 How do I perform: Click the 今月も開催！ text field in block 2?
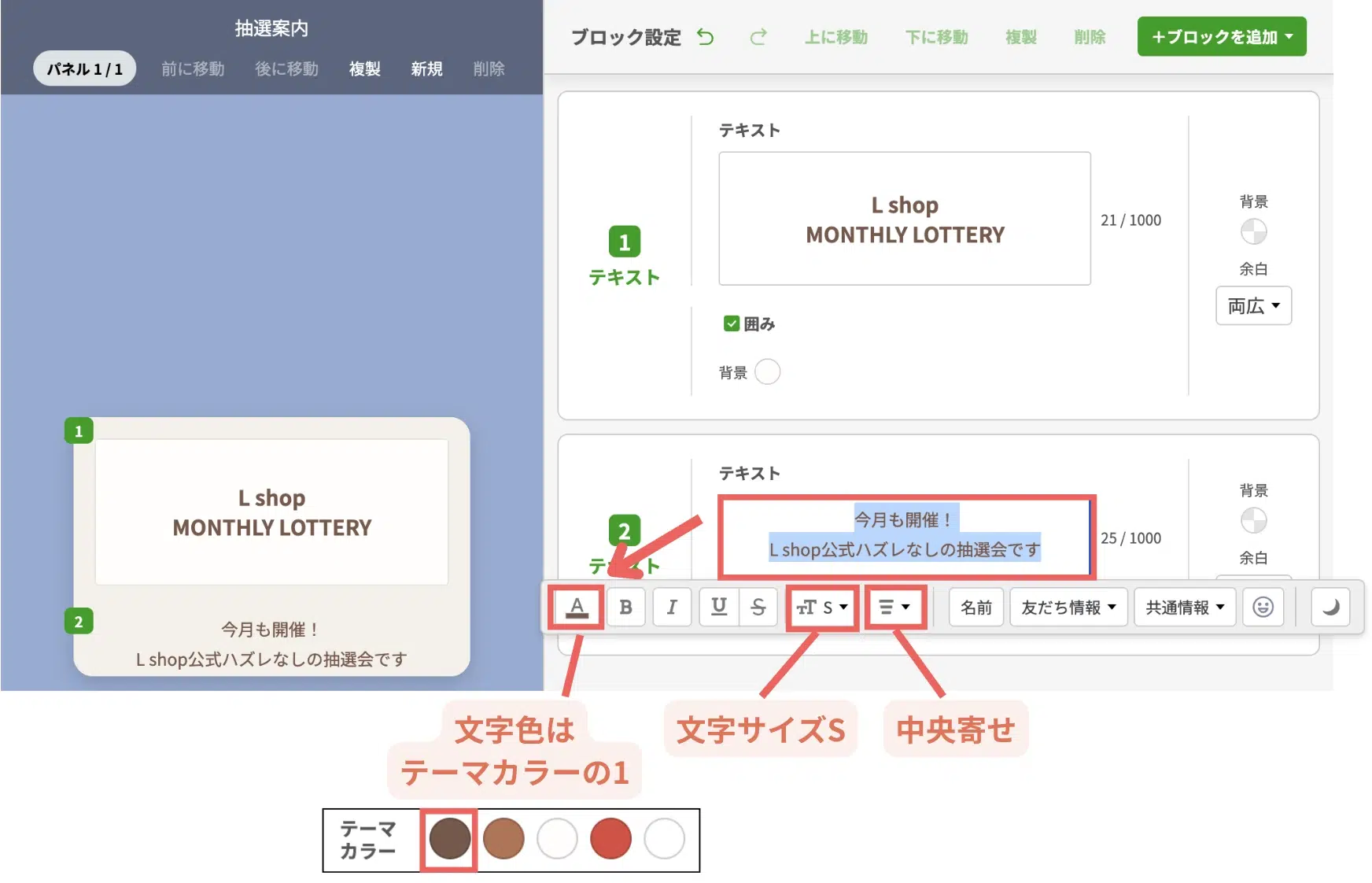coord(905,536)
